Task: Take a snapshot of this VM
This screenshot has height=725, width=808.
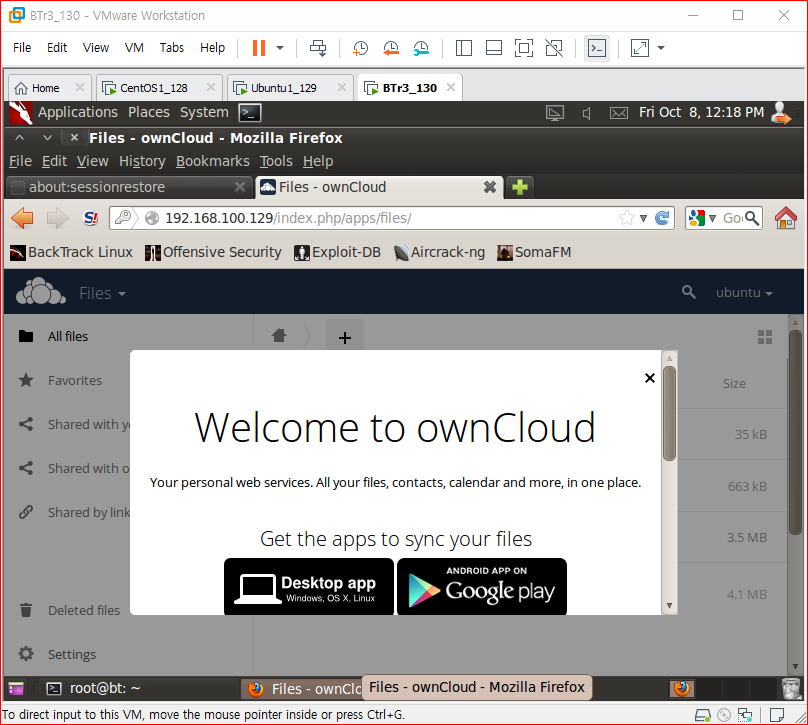Action: coord(360,48)
